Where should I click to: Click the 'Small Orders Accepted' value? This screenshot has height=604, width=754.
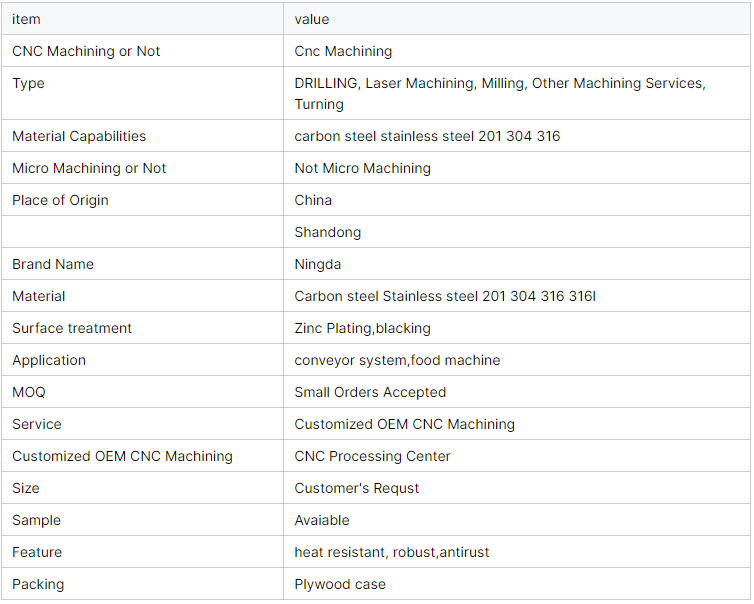tap(370, 392)
